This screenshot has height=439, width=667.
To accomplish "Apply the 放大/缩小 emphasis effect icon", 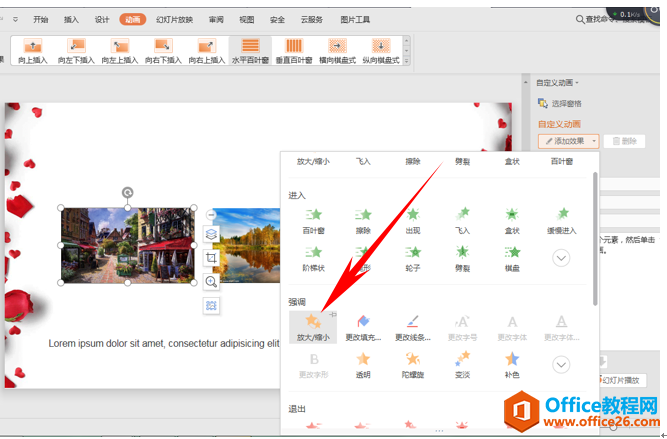I will point(314,321).
